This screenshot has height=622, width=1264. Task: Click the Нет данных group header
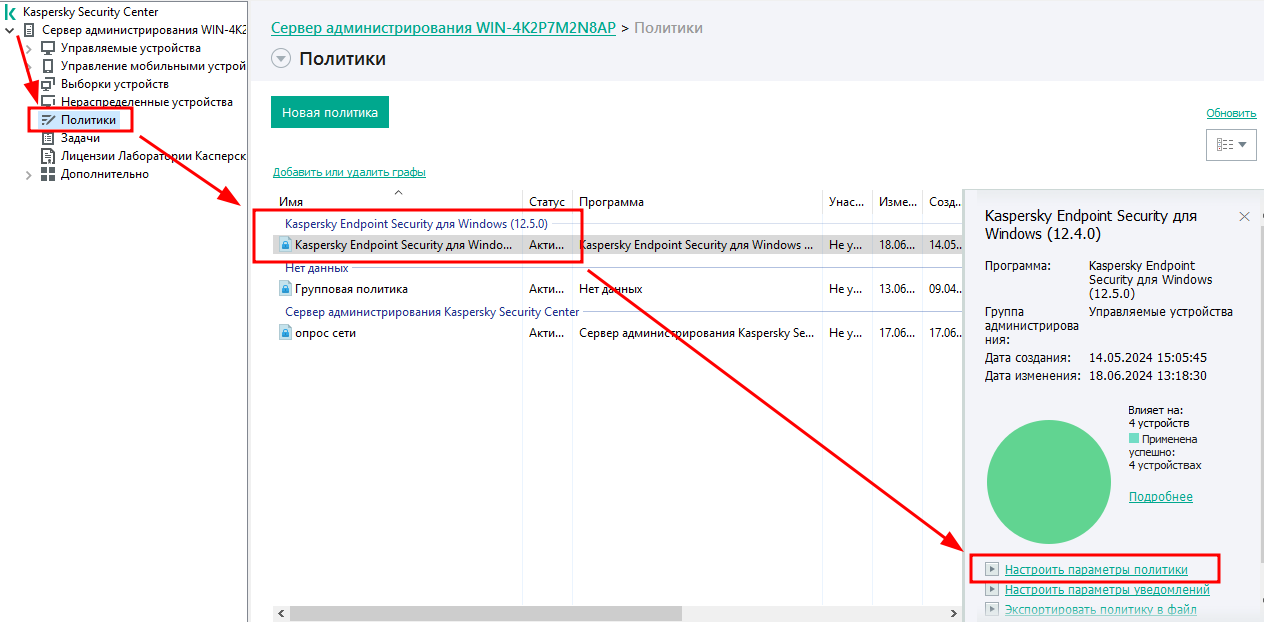[x=317, y=268]
